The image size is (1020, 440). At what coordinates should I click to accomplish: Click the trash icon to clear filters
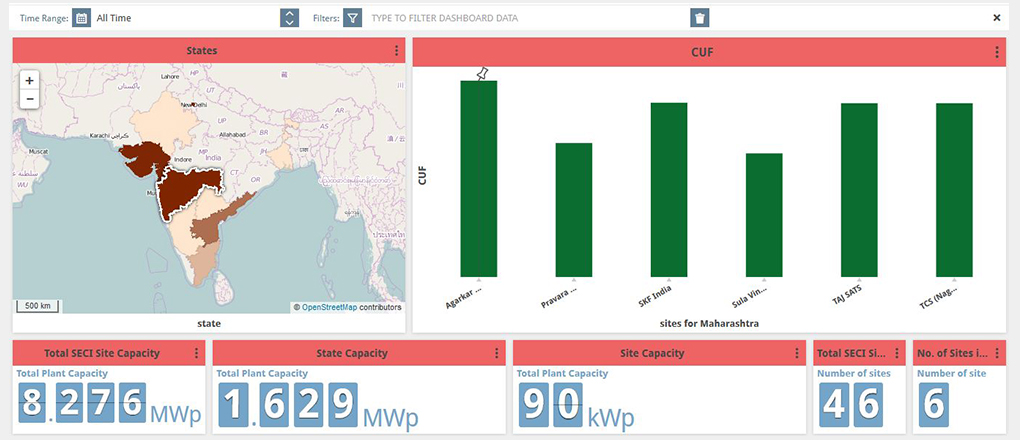700,18
